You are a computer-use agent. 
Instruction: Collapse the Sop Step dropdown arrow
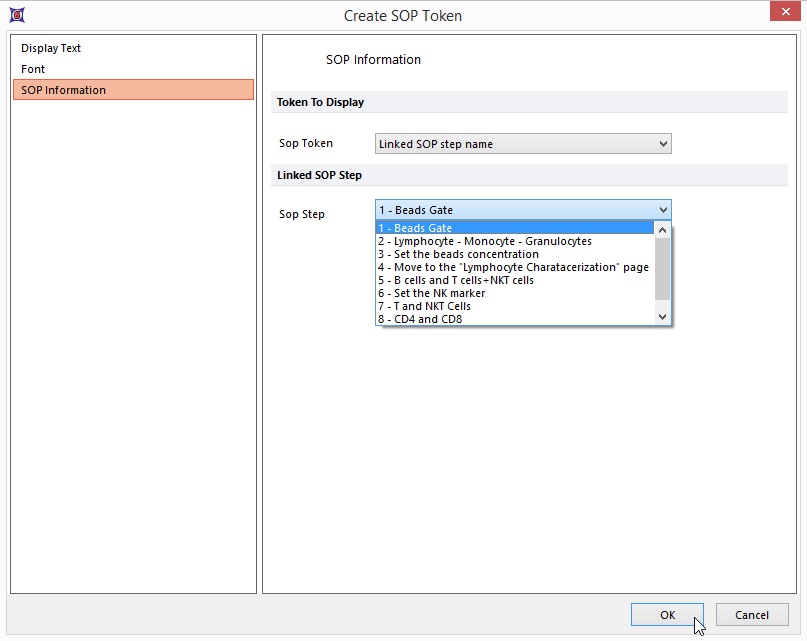pyautogui.click(x=663, y=210)
